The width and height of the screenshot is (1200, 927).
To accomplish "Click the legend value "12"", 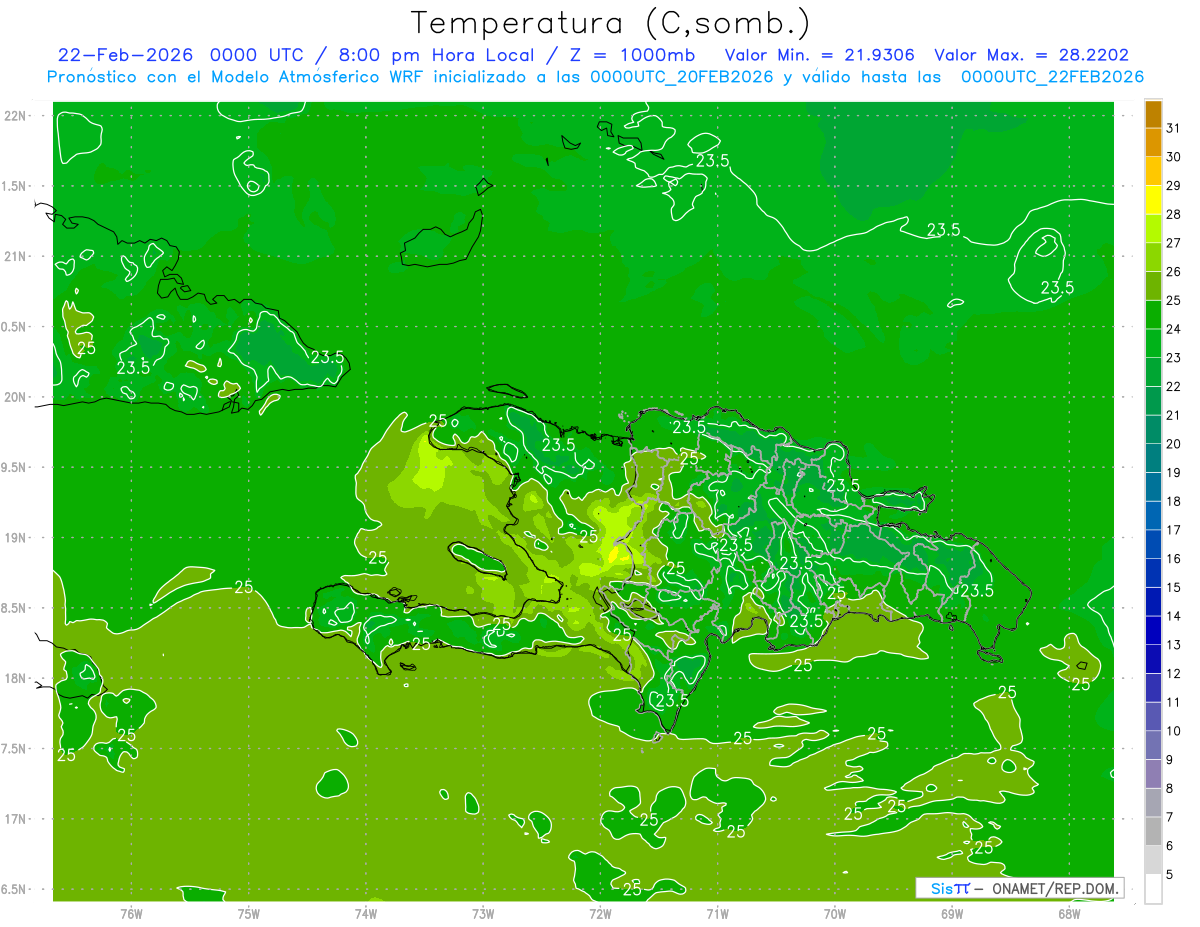I will coord(1174,673).
